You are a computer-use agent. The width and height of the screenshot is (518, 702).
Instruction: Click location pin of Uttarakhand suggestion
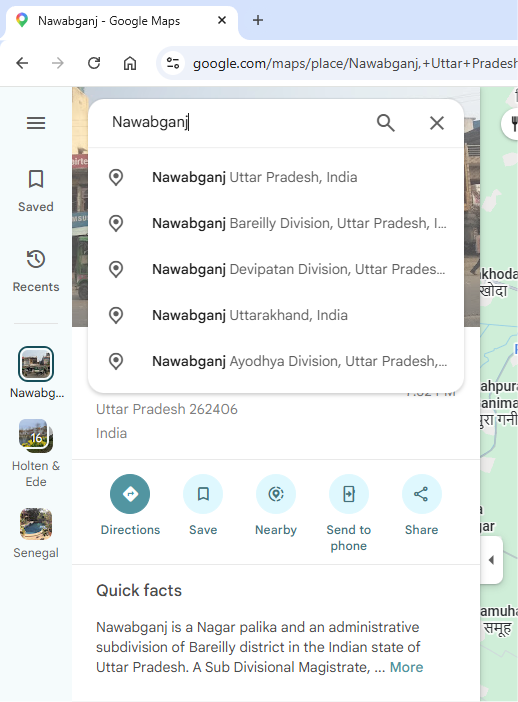[116, 315]
